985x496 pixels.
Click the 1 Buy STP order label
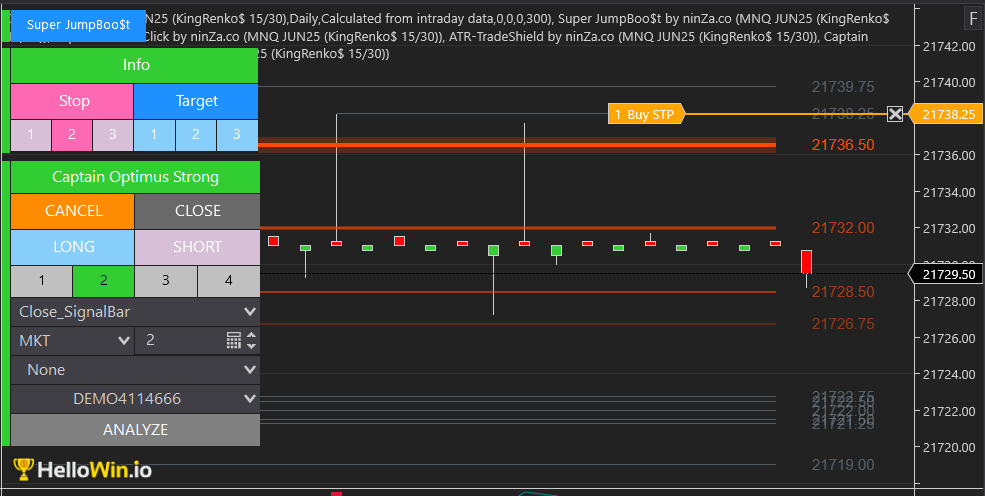[646, 114]
